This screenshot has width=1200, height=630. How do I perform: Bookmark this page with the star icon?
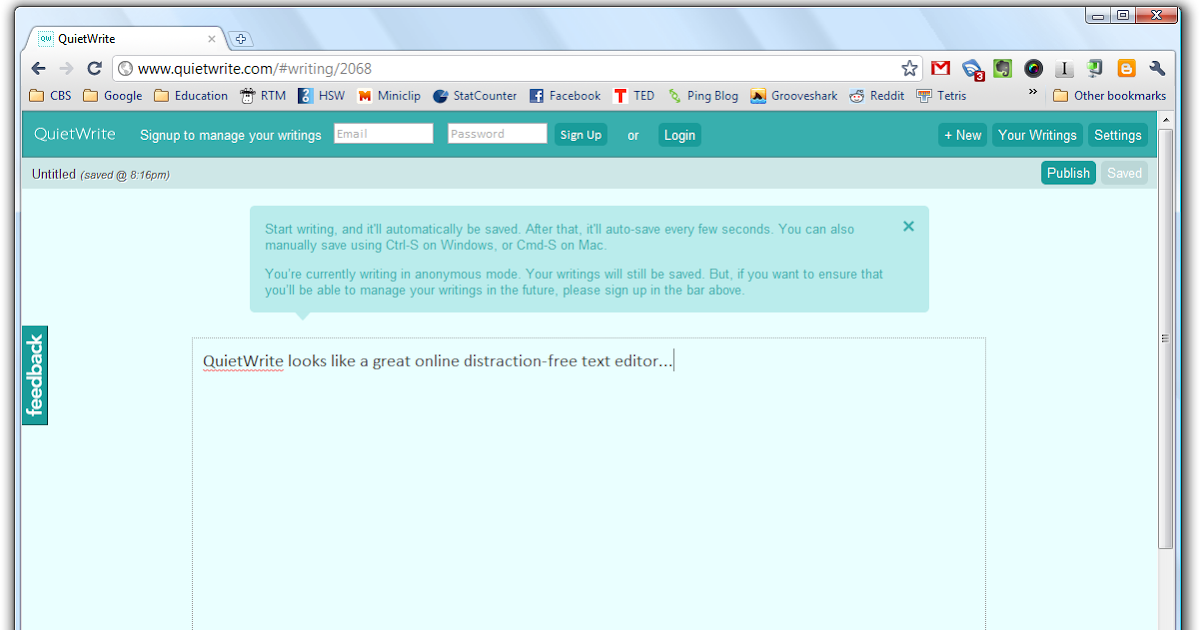click(909, 68)
